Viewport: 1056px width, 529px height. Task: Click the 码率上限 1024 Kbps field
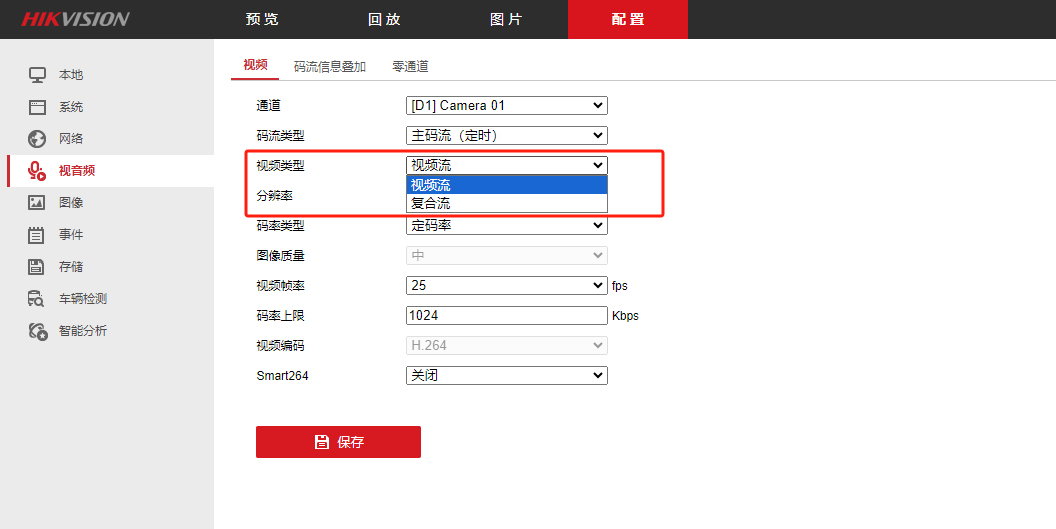pyautogui.click(x=506, y=315)
